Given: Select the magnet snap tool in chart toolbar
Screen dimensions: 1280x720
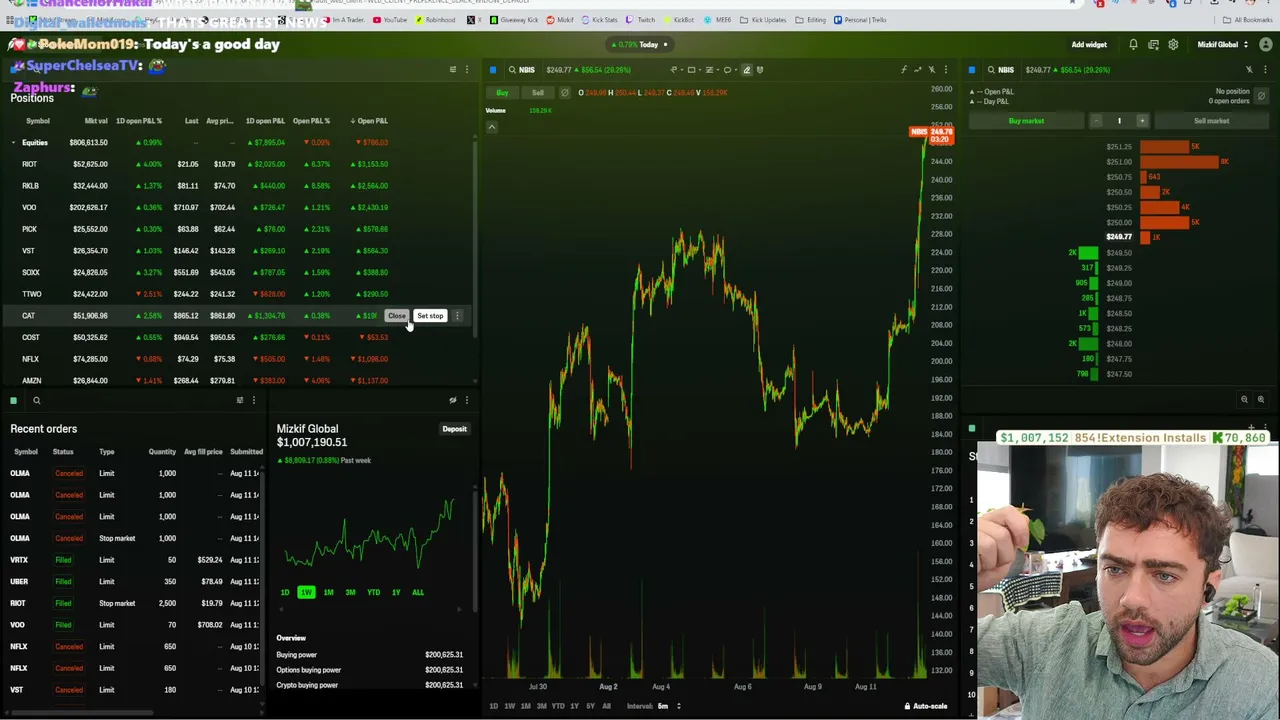Looking at the screenshot, I should (x=760, y=70).
